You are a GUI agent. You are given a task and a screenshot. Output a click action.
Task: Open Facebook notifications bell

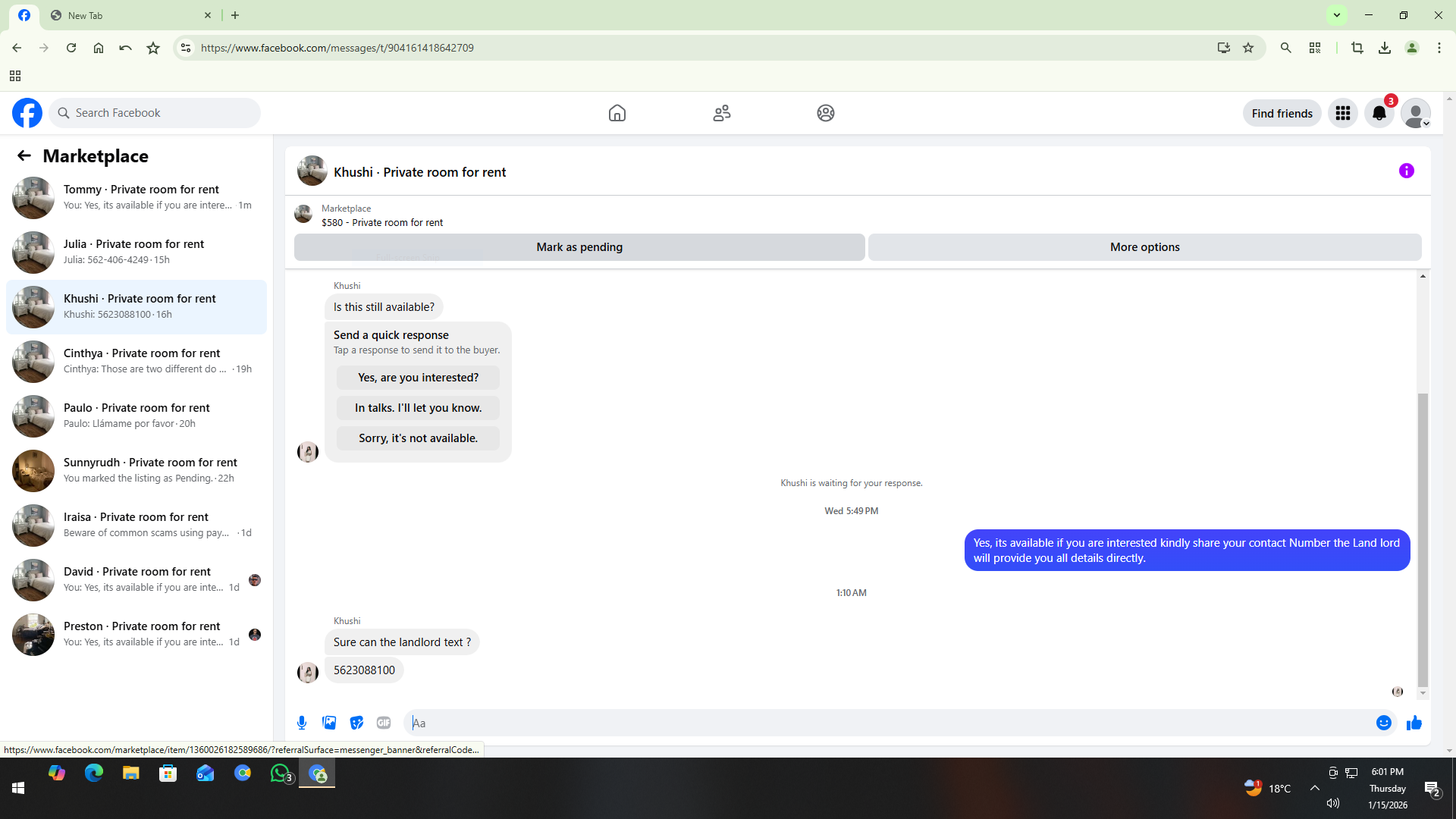(1379, 113)
